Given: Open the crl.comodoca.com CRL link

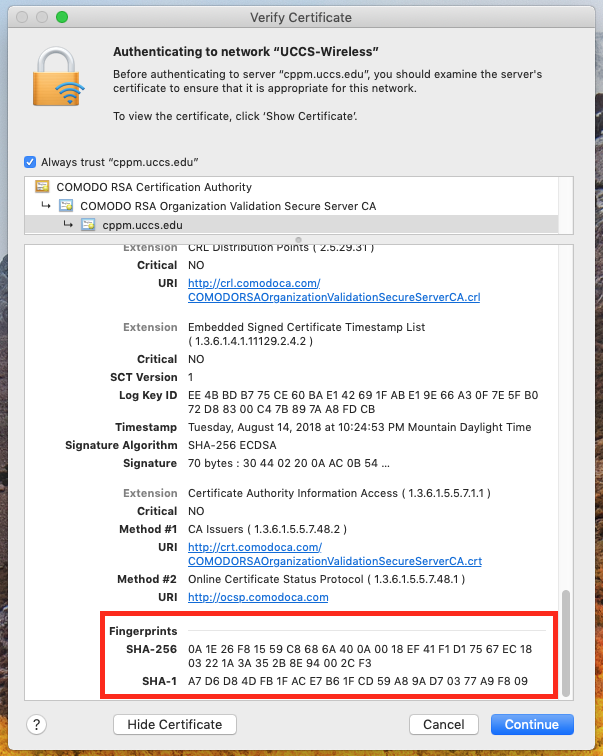Looking at the screenshot, I should tap(334, 290).
